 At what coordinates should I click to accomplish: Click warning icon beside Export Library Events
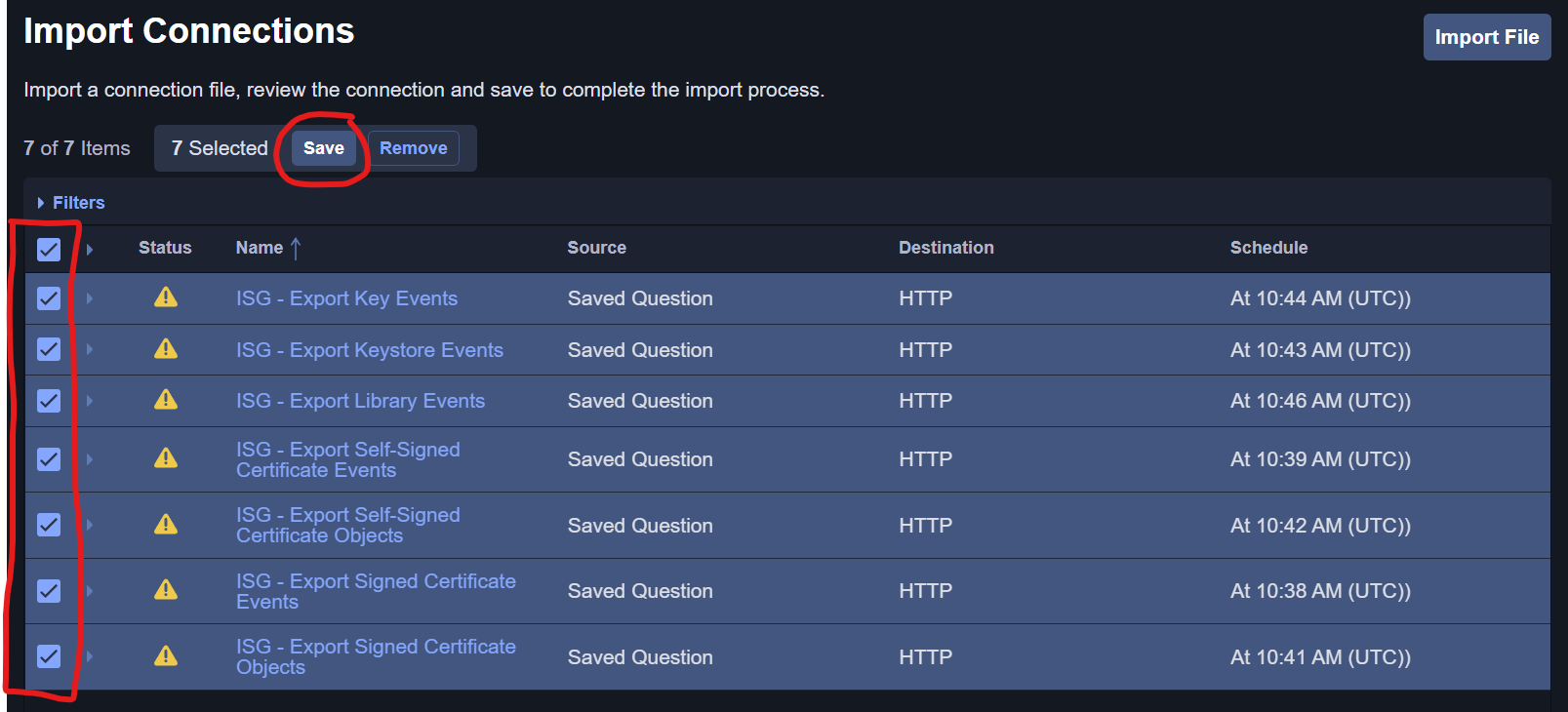[166, 400]
